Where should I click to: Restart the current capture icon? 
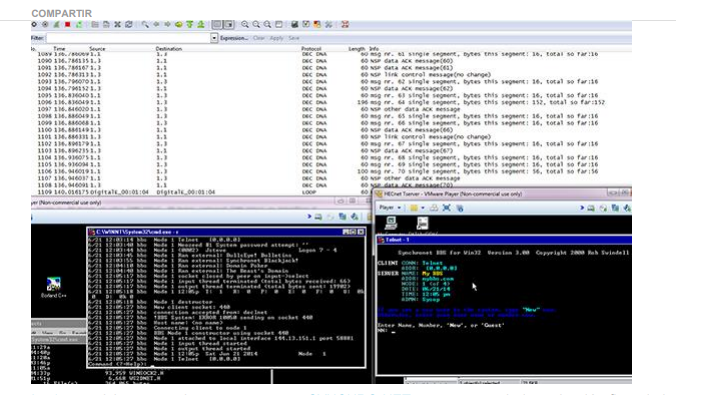(x=79, y=25)
